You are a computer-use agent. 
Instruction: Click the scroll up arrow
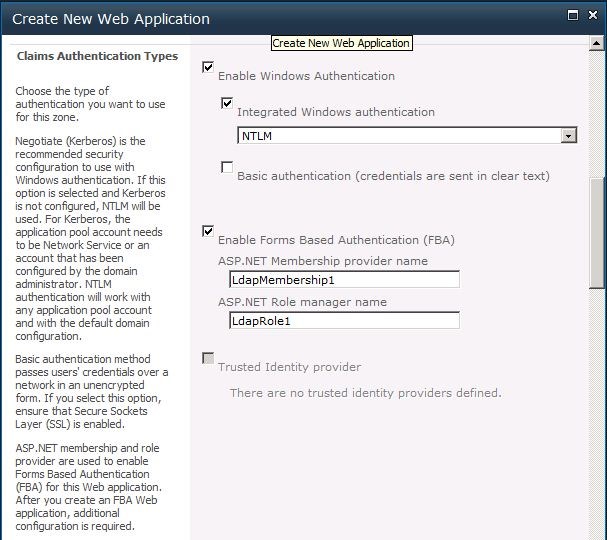point(597,43)
